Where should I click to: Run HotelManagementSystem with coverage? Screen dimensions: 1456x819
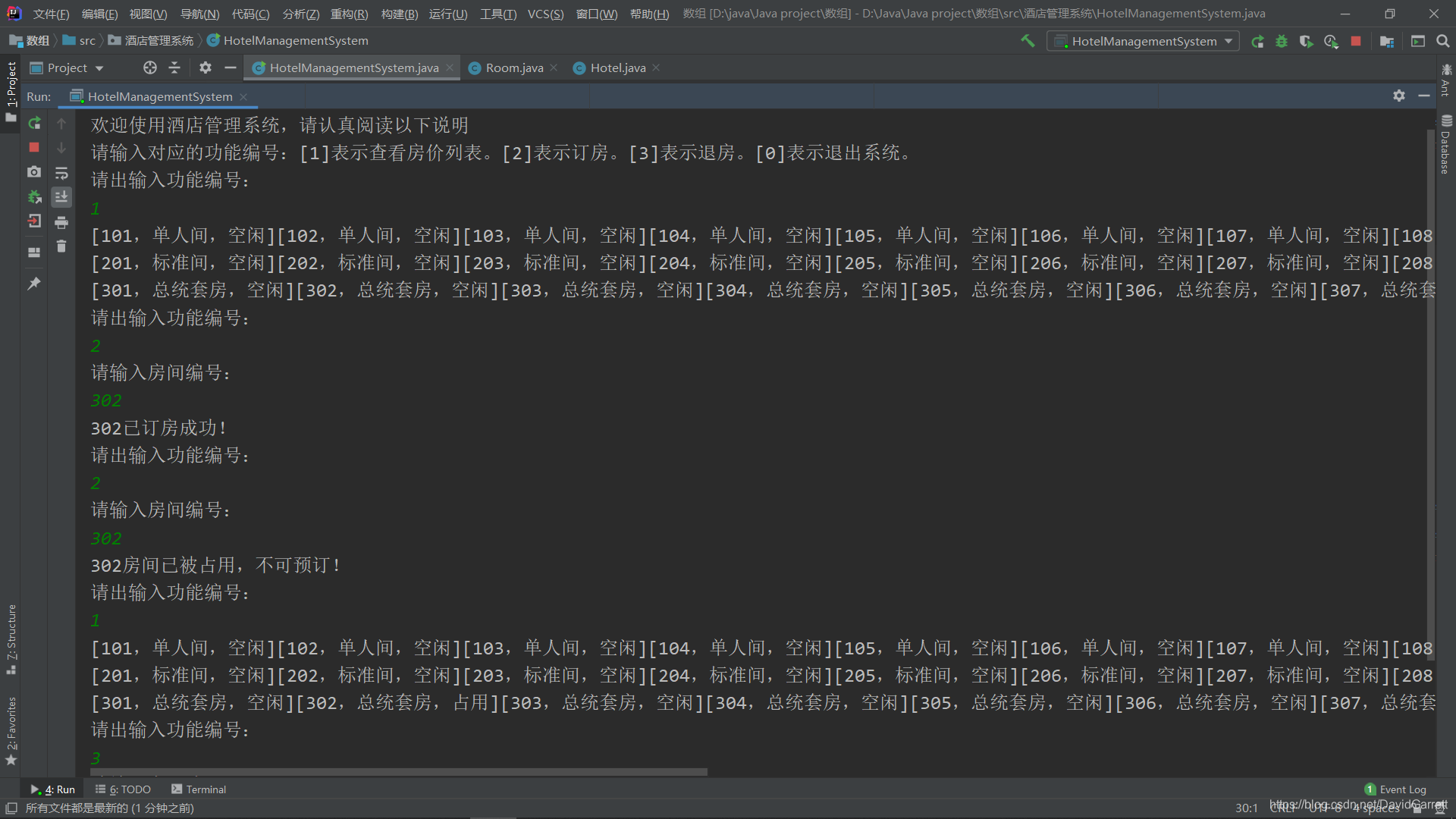coord(1306,41)
